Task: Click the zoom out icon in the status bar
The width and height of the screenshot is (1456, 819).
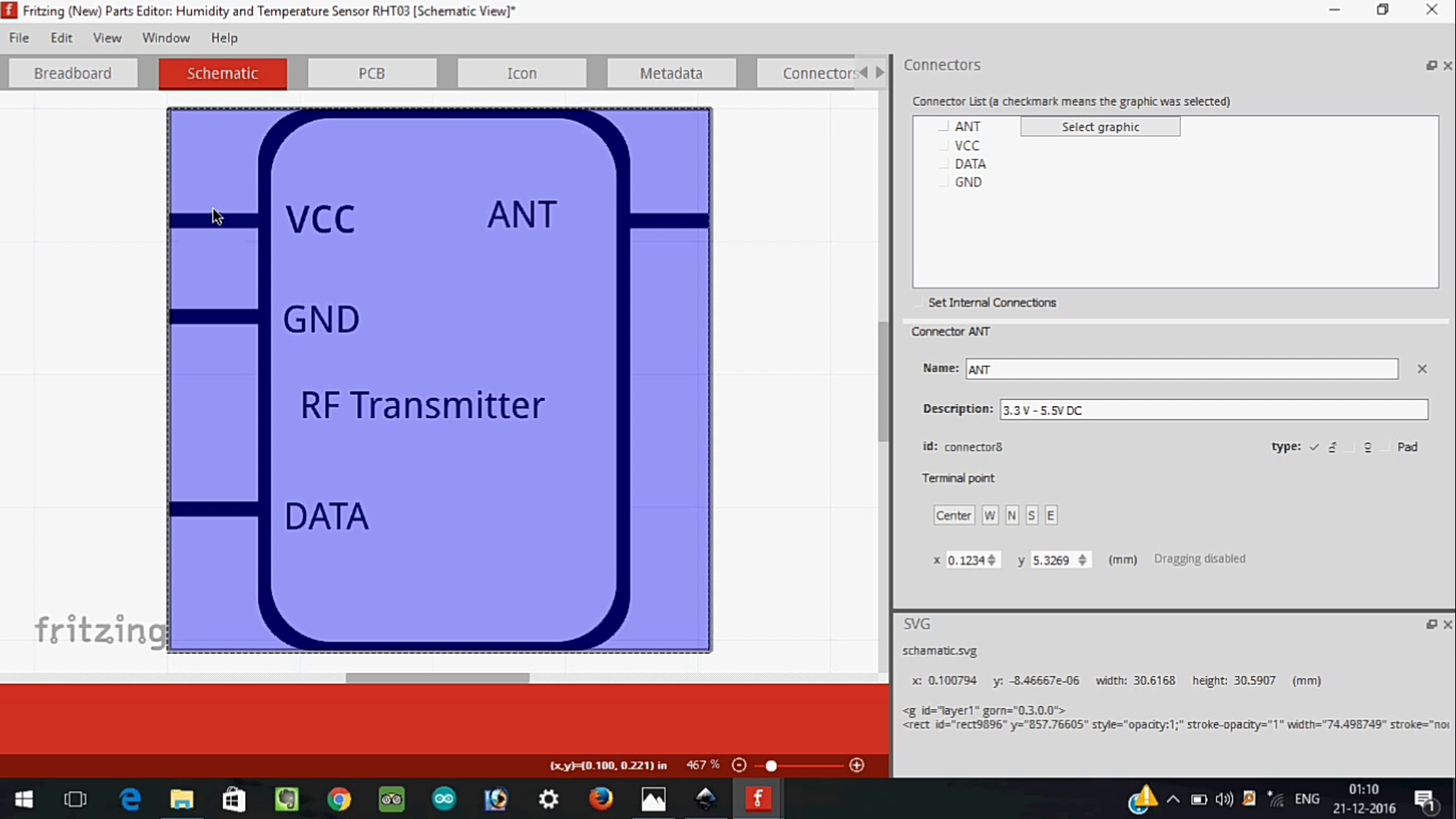Action: pyautogui.click(x=739, y=765)
